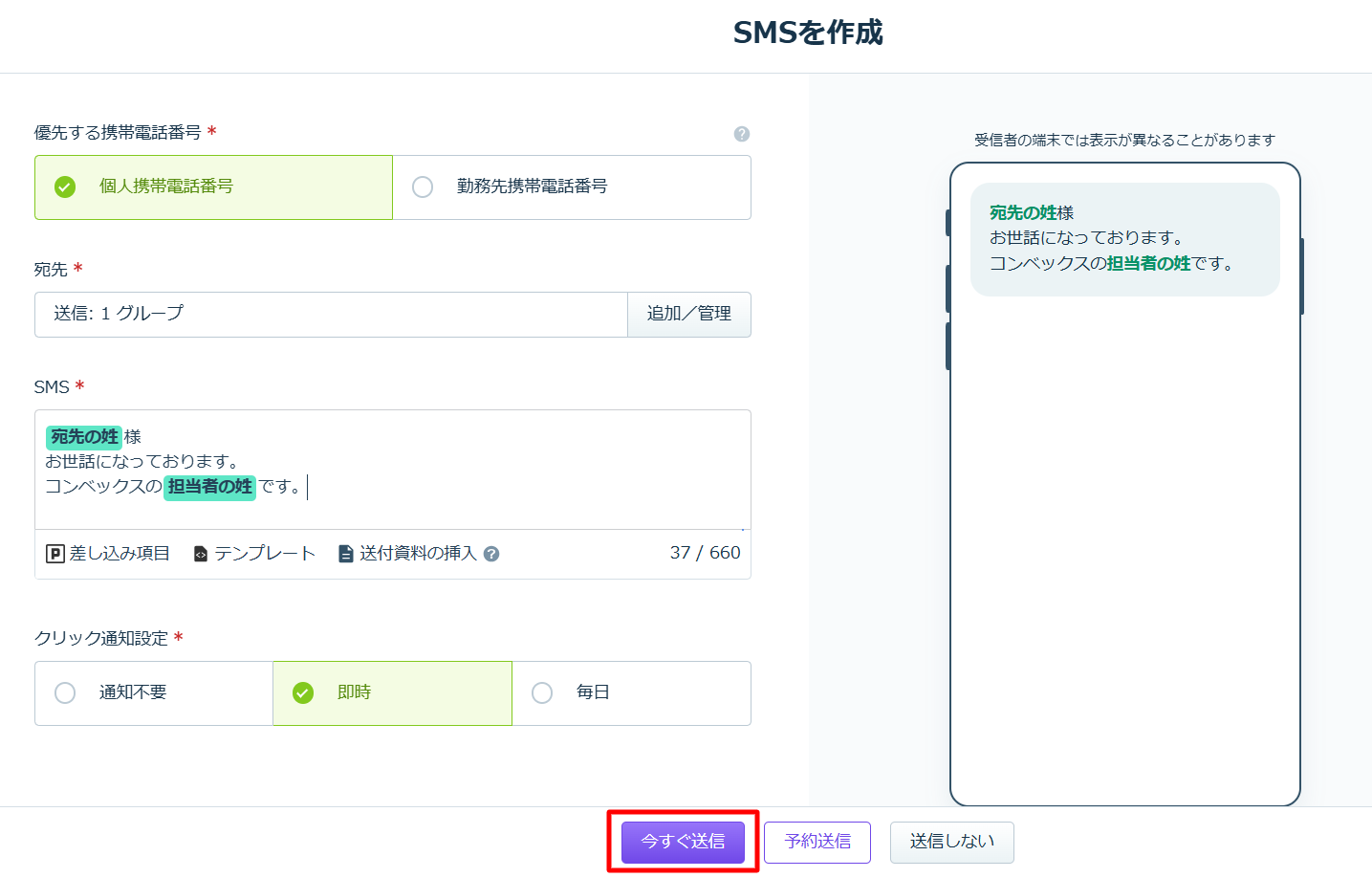Image resolution: width=1372 pixels, height=878 pixels.
Task: Click 予約送信 to schedule the SMS
Action: tap(817, 842)
